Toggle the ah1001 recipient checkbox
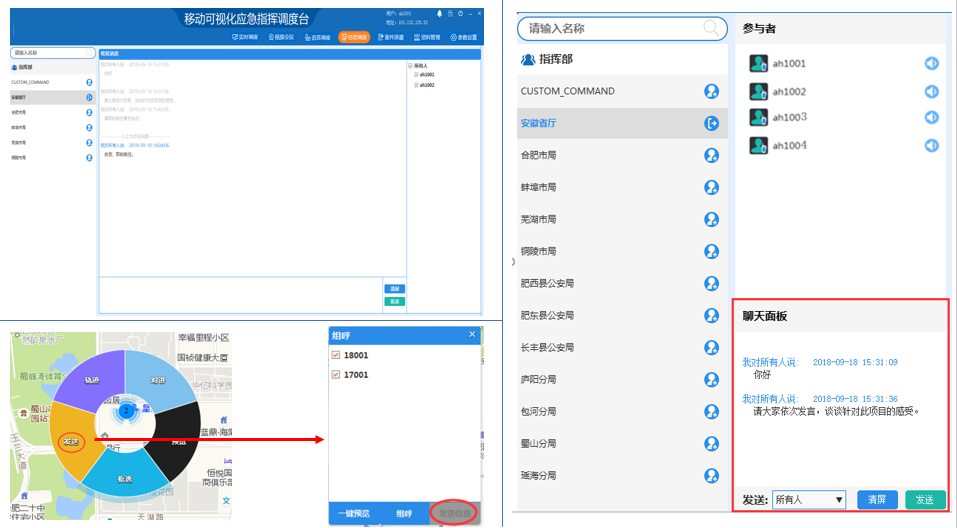 pos(416,75)
